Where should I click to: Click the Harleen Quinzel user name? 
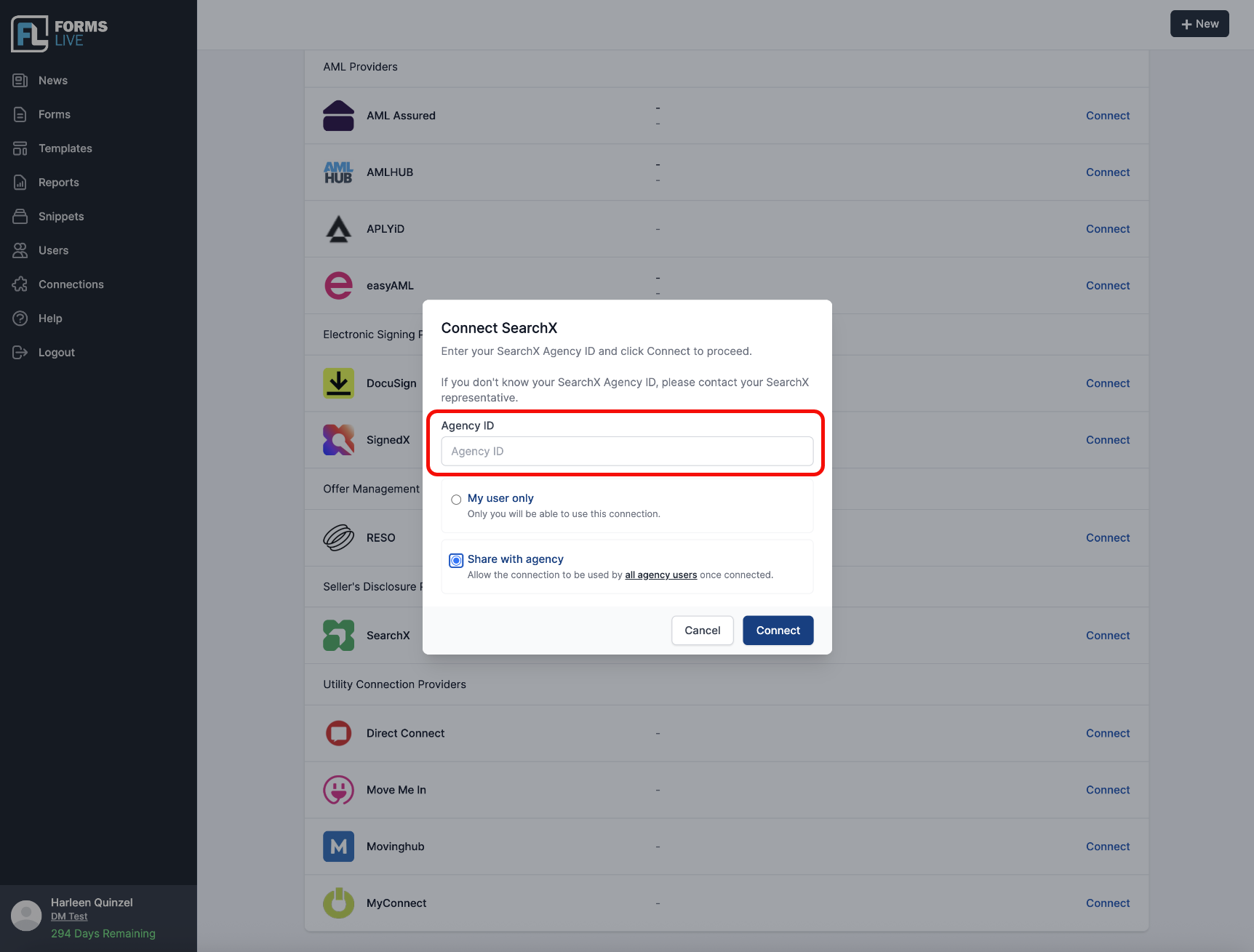92,903
